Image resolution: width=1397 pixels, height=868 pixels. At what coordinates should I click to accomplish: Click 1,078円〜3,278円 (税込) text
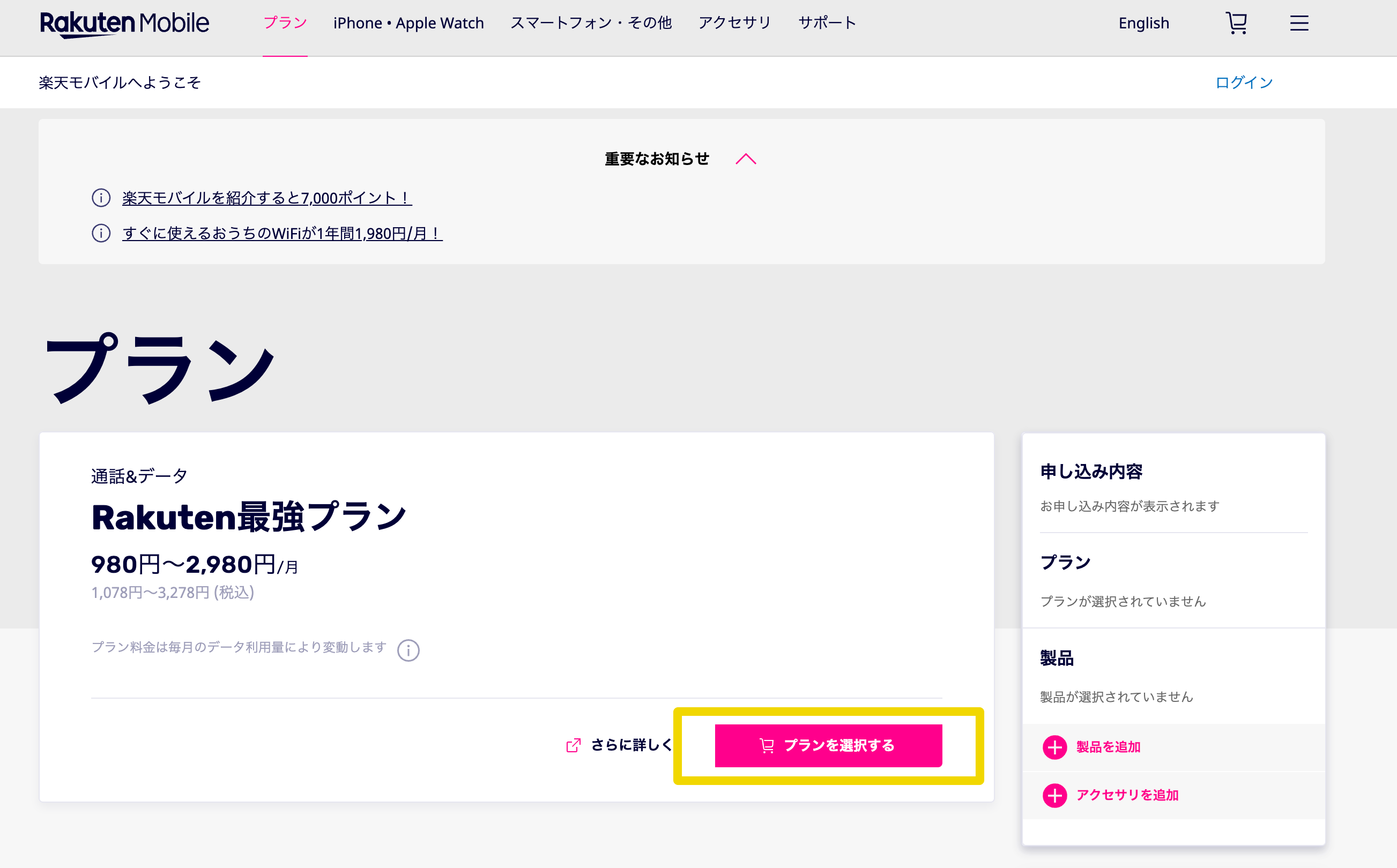[x=173, y=593]
